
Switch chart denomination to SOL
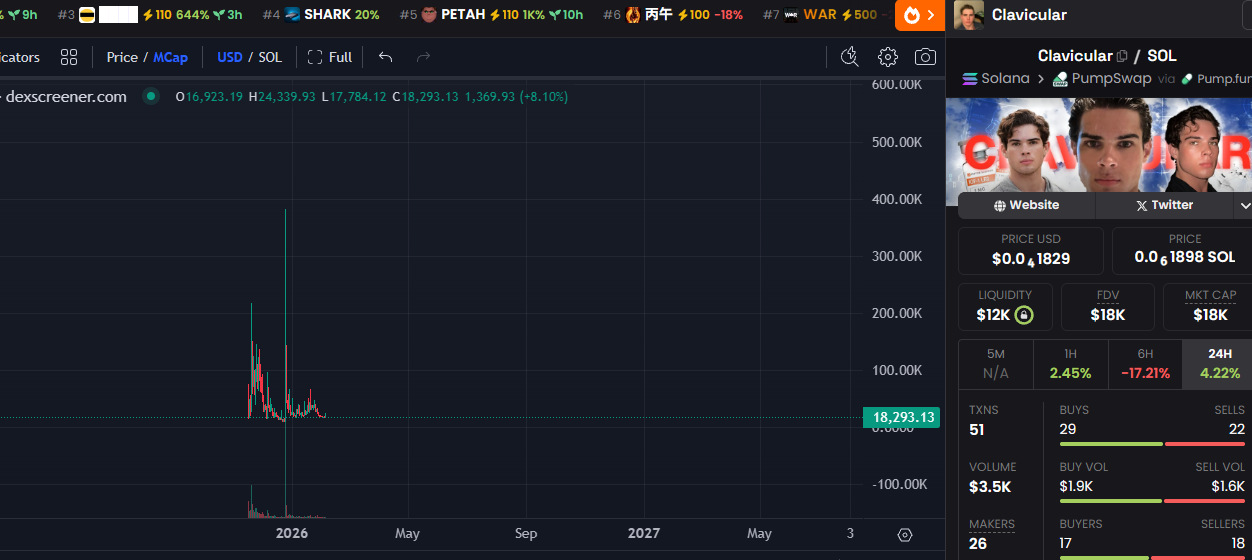pyautogui.click(x=270, y=57)
